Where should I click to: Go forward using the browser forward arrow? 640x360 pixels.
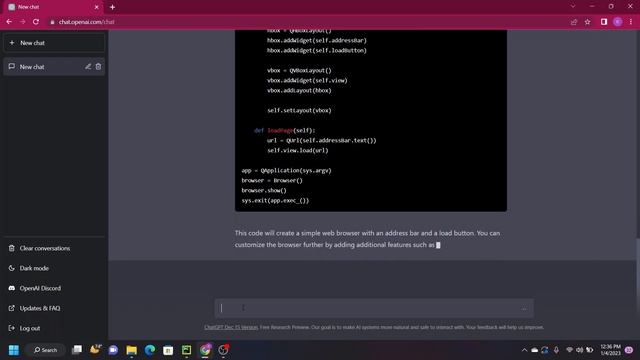(x=23, y=22)
